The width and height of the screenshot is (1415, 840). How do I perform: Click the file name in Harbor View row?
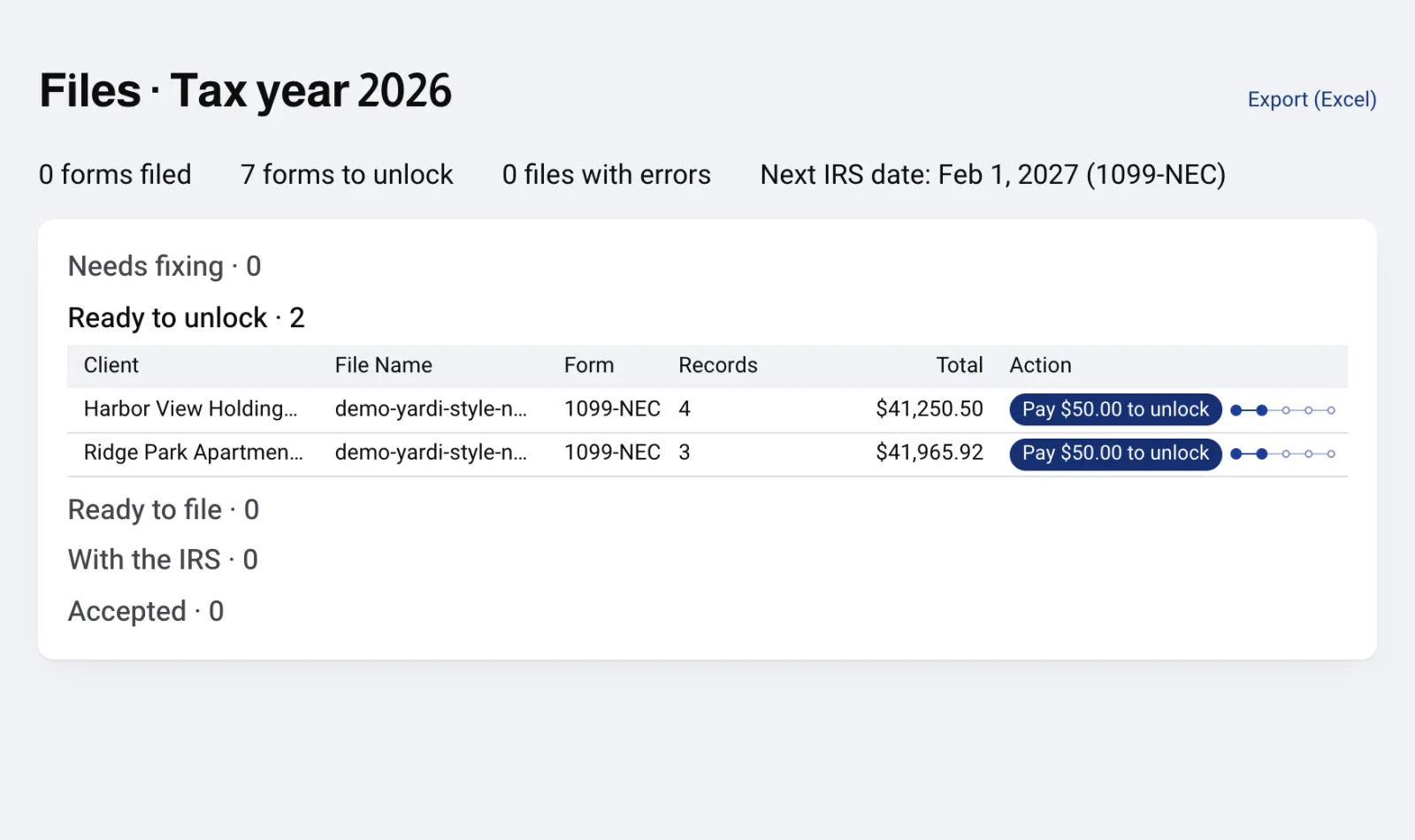click(431, 409)
